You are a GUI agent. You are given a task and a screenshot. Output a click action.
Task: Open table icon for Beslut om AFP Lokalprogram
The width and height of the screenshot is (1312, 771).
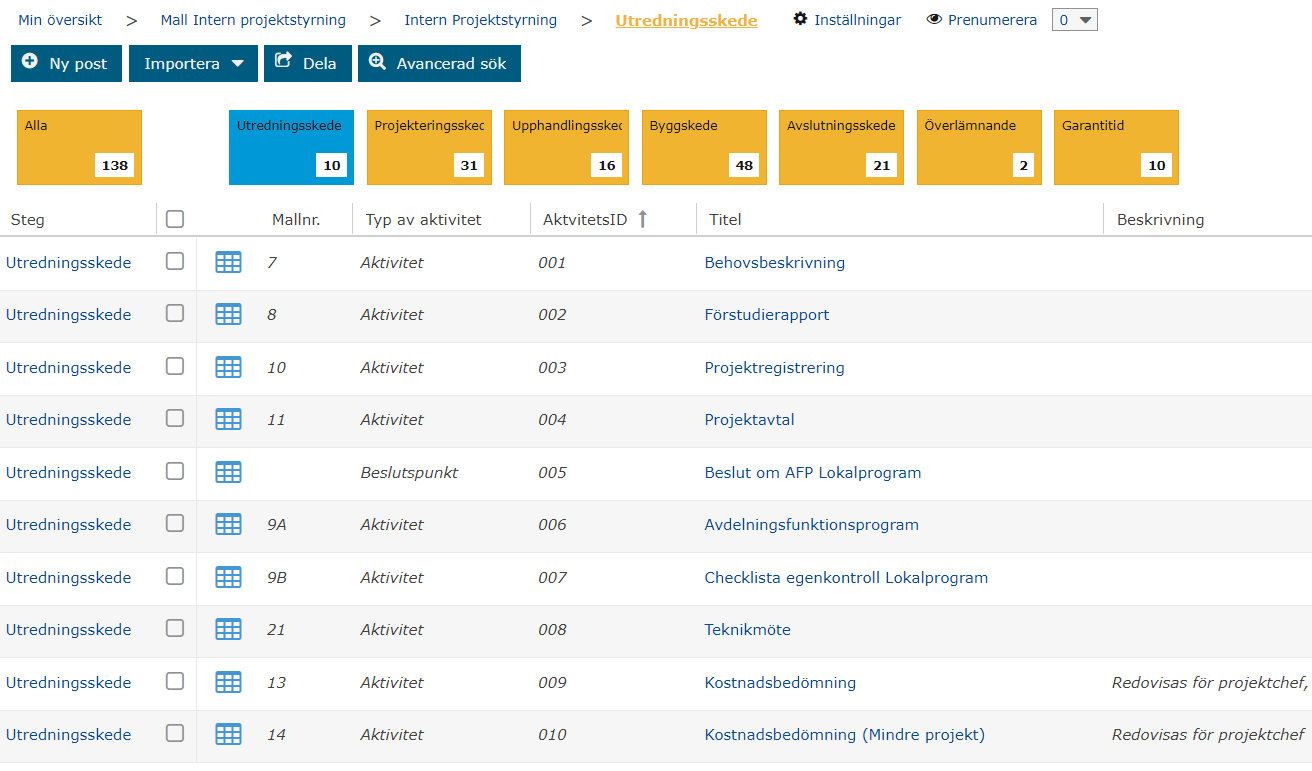(228, 472)
